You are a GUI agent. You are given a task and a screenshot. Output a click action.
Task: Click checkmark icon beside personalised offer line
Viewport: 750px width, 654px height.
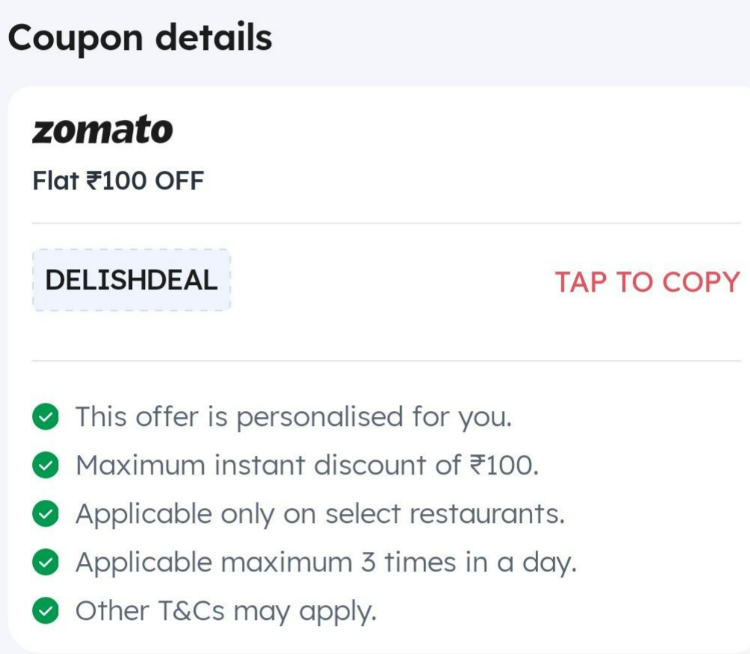[45, 417]
